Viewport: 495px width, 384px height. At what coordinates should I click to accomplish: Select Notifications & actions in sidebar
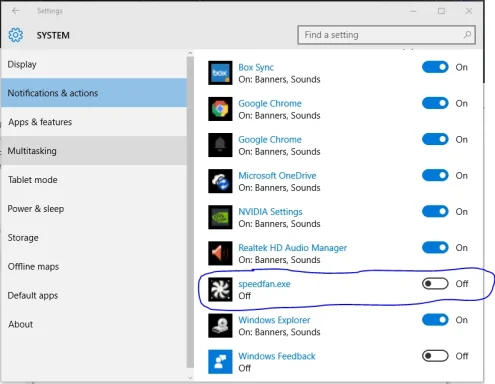point(94,93)
